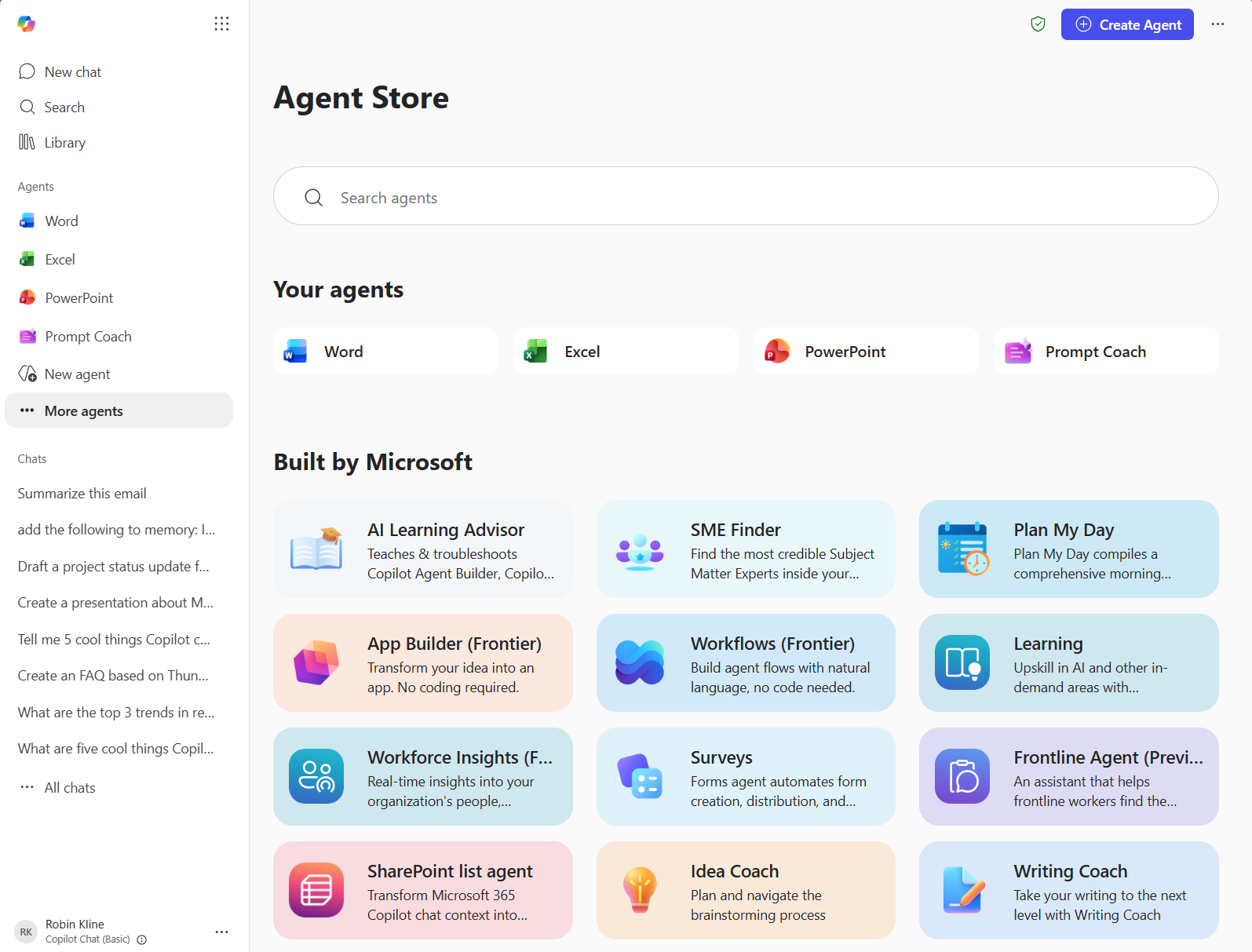This screenshot has height=952, width=1252.
Task: Click the New agent icon
Action: click(27, 374)
